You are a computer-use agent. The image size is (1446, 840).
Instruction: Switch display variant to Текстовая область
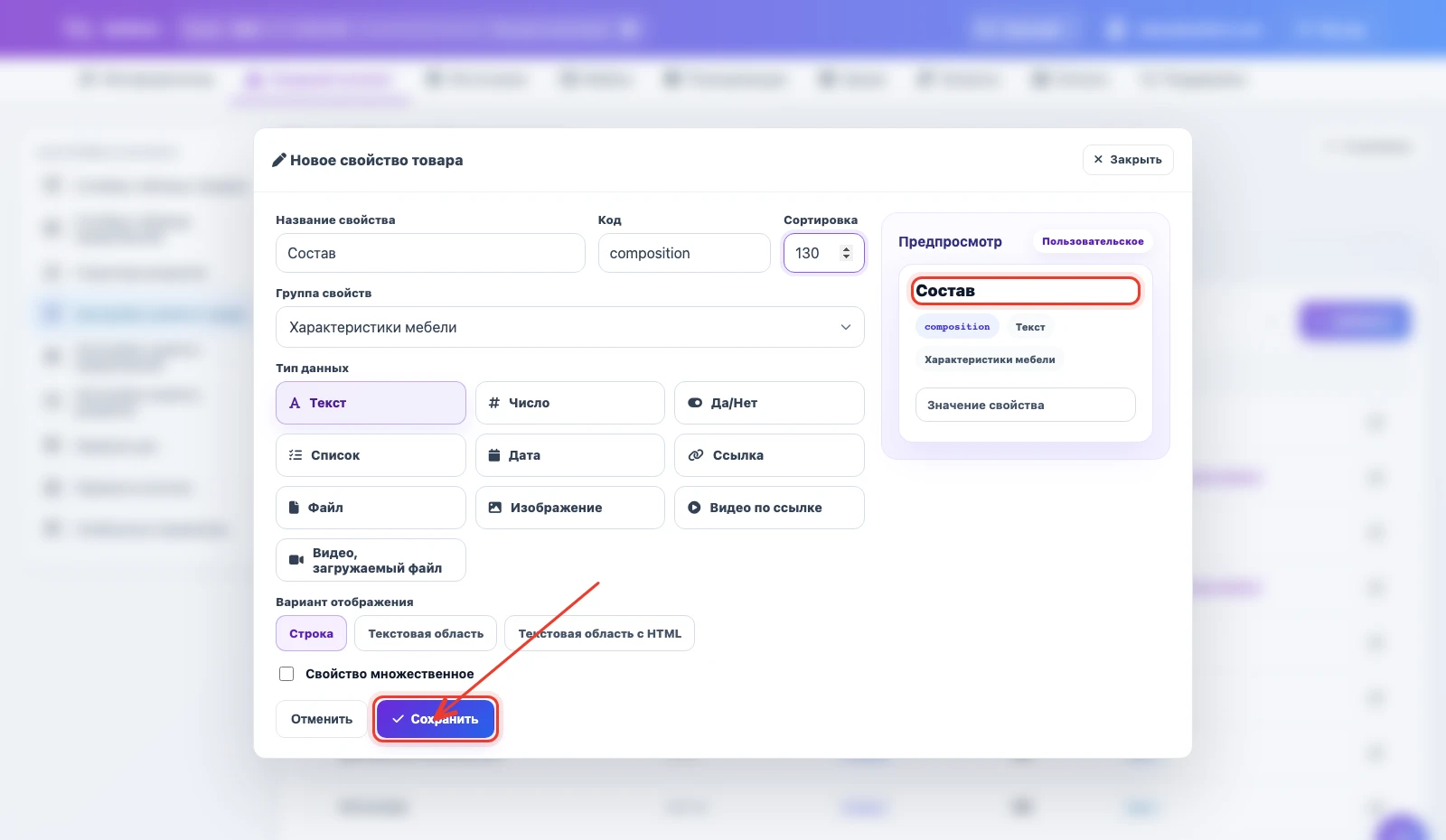[x=426, y=633]
